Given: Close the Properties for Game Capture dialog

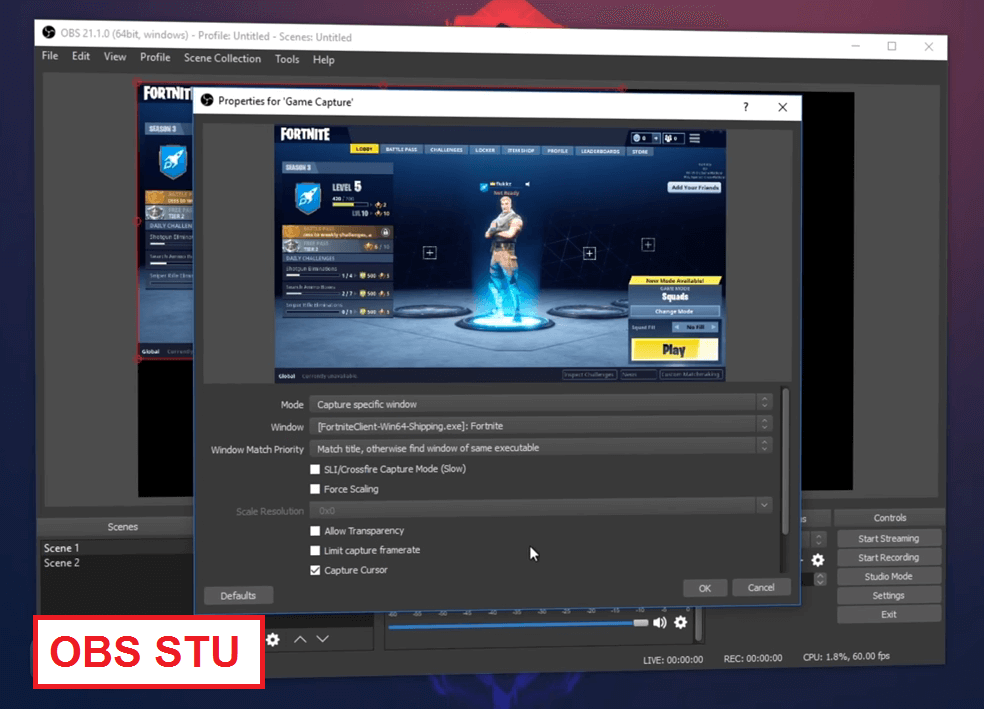Looking at the screenshot, I should tap(783, 107).
